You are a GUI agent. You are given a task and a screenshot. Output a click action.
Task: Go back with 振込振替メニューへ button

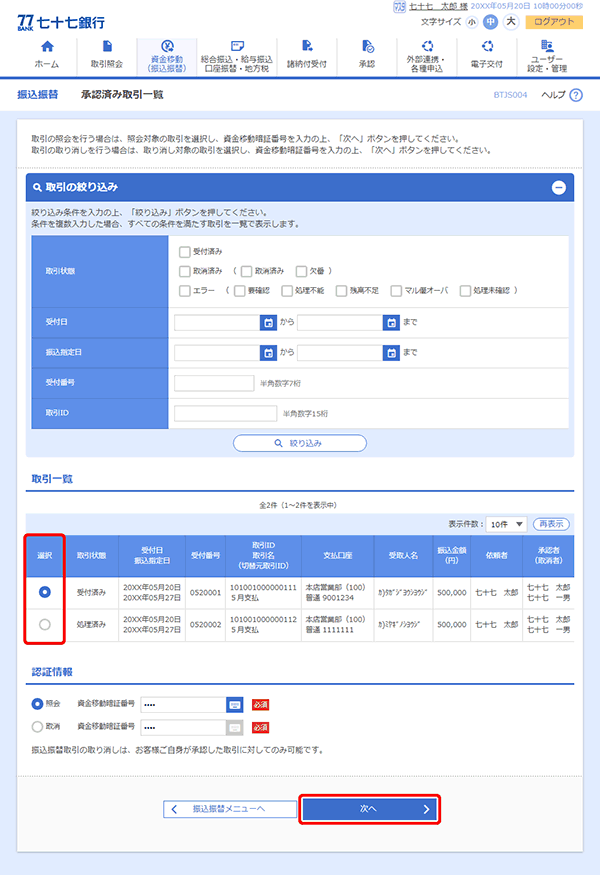(x=229, y=809)
